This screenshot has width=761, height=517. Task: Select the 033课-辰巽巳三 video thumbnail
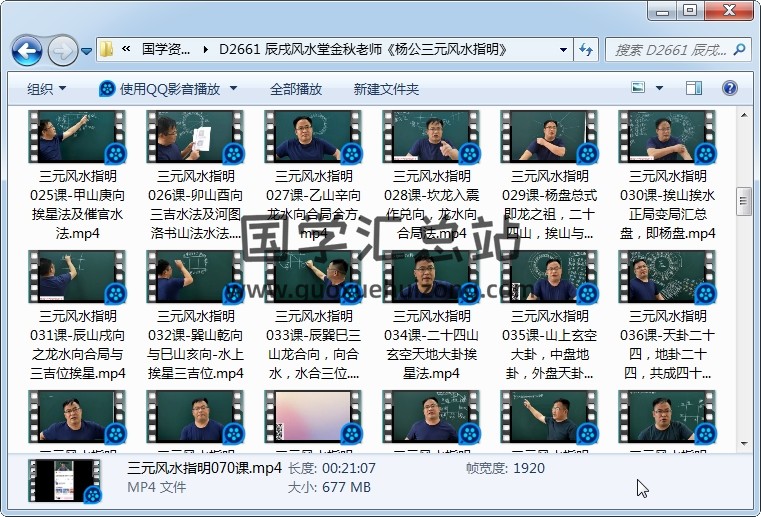pos(314,277)
